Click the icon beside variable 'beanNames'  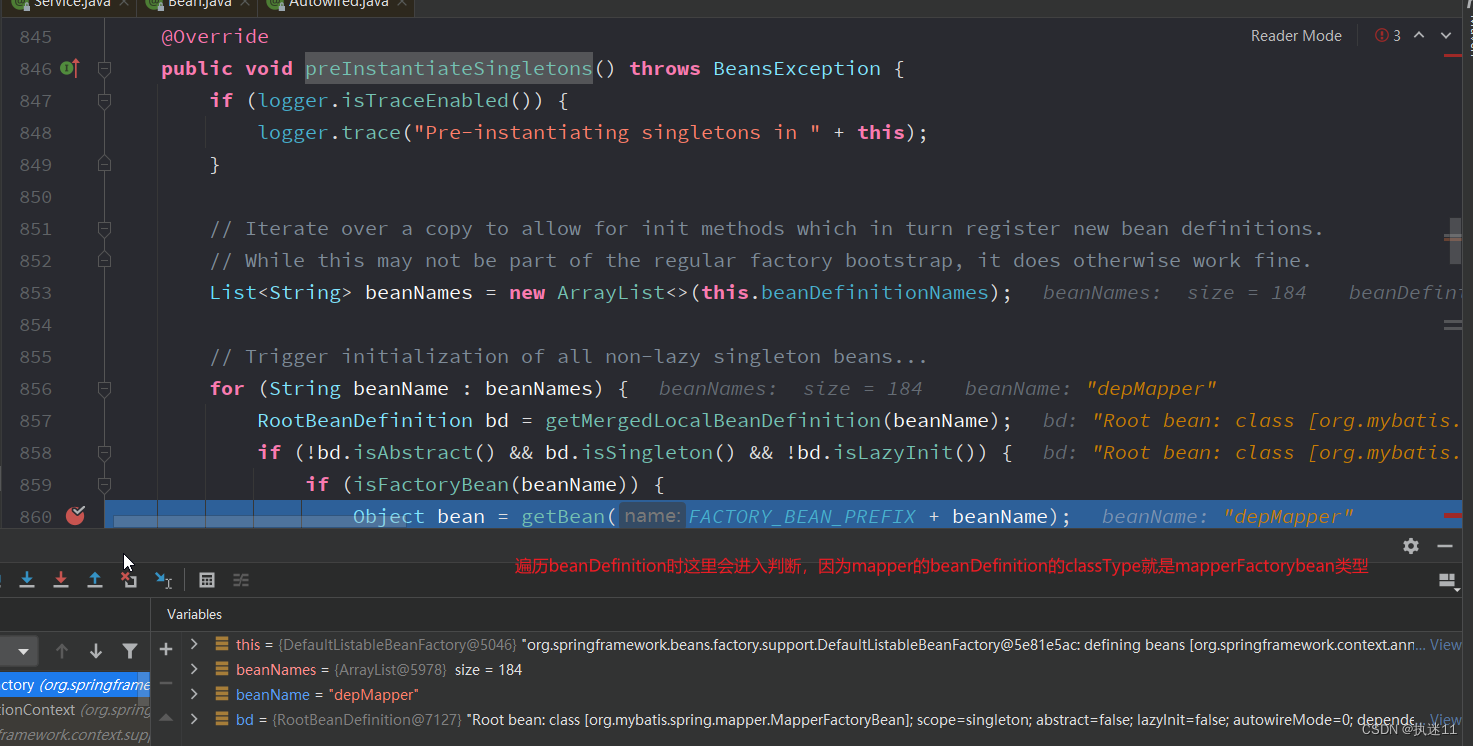pyautogui.click(x=221, y=669)
